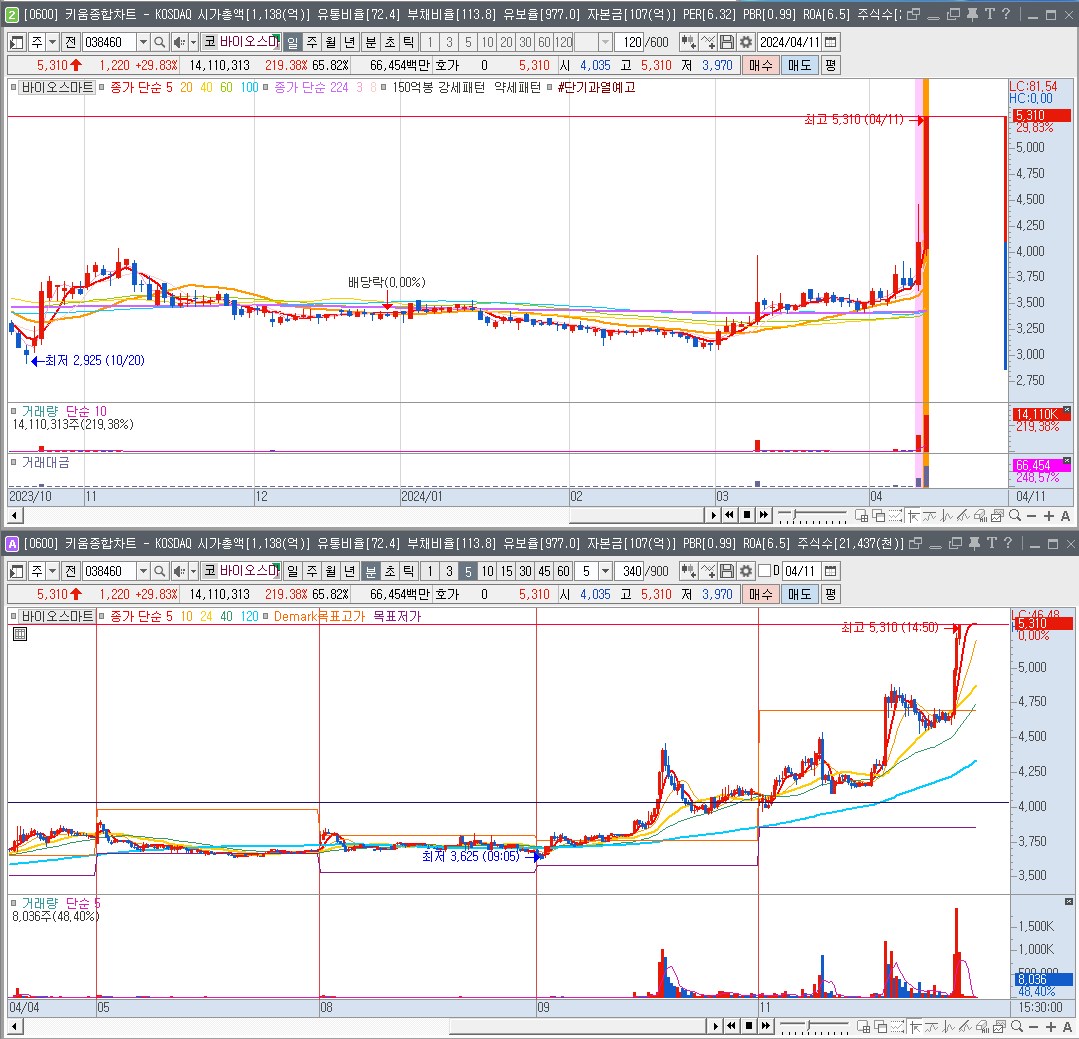Image resolution: width=1079 pixels, height=1039 pixels.
Task: Click the horizontal scrollbar thumb below top chart
Action: click(x=637, y=515)
